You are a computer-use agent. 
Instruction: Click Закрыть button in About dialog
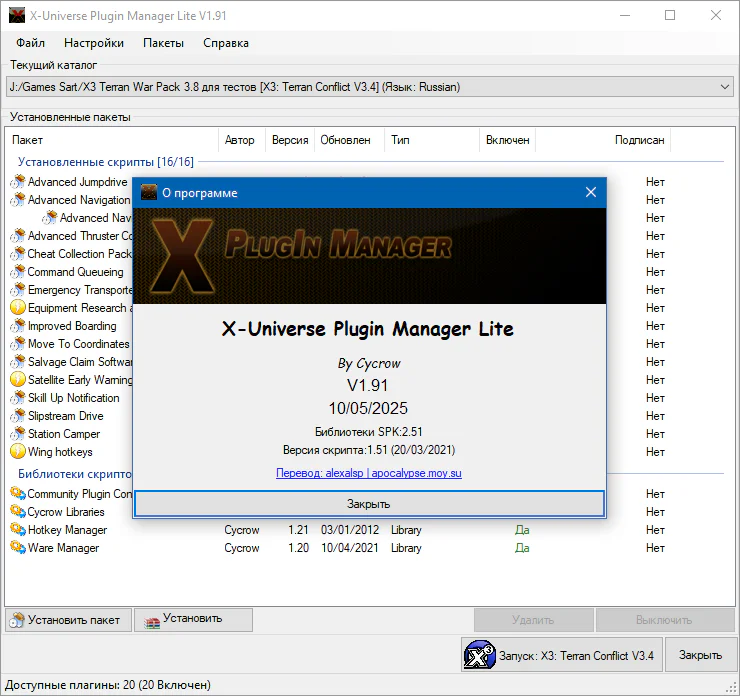[369, 504]
